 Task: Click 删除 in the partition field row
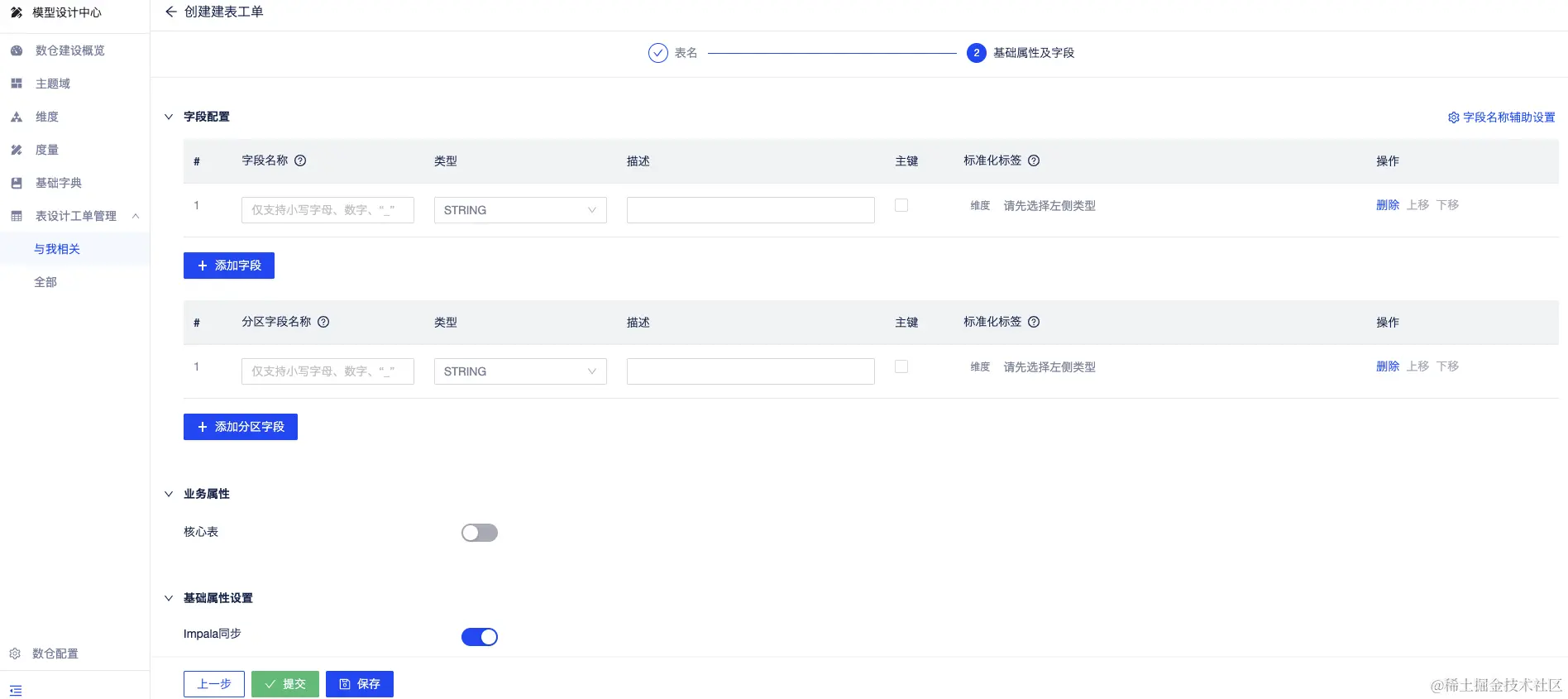[1388, 366]
